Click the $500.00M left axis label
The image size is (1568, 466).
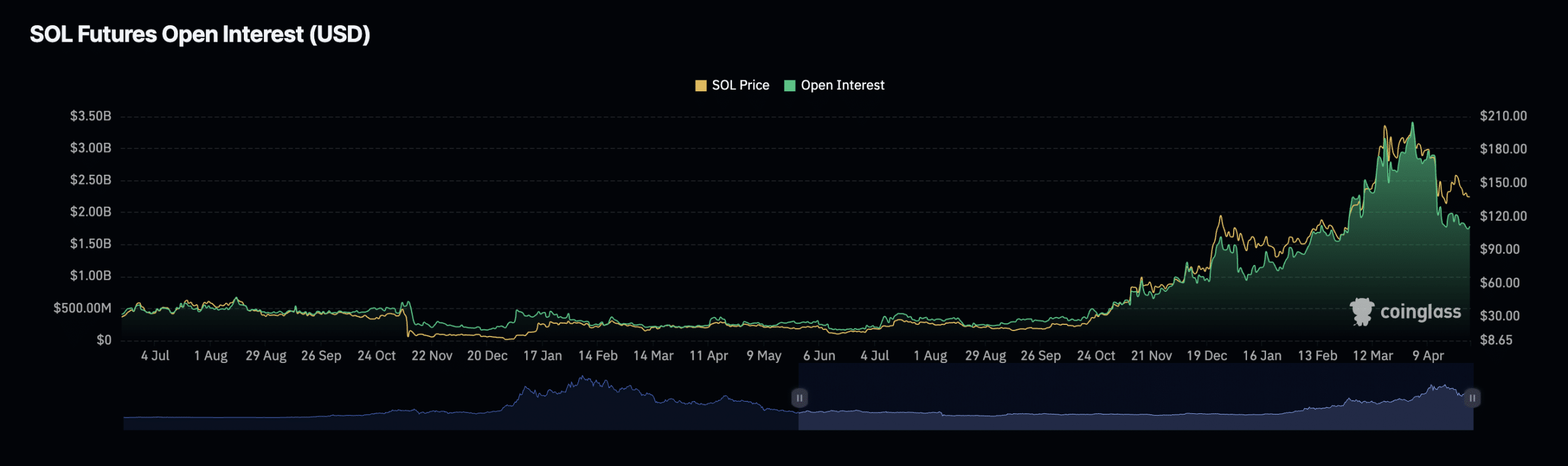pyautogui.click(x=83, y=308)
